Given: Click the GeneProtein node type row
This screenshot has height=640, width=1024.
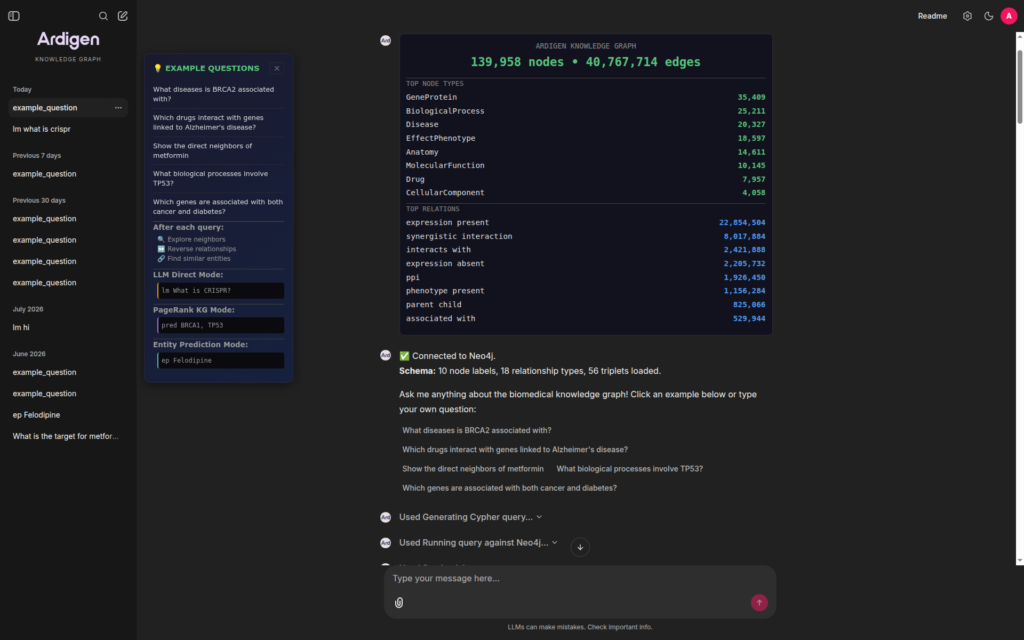Looking at the screenshot, I should (585, 97).
